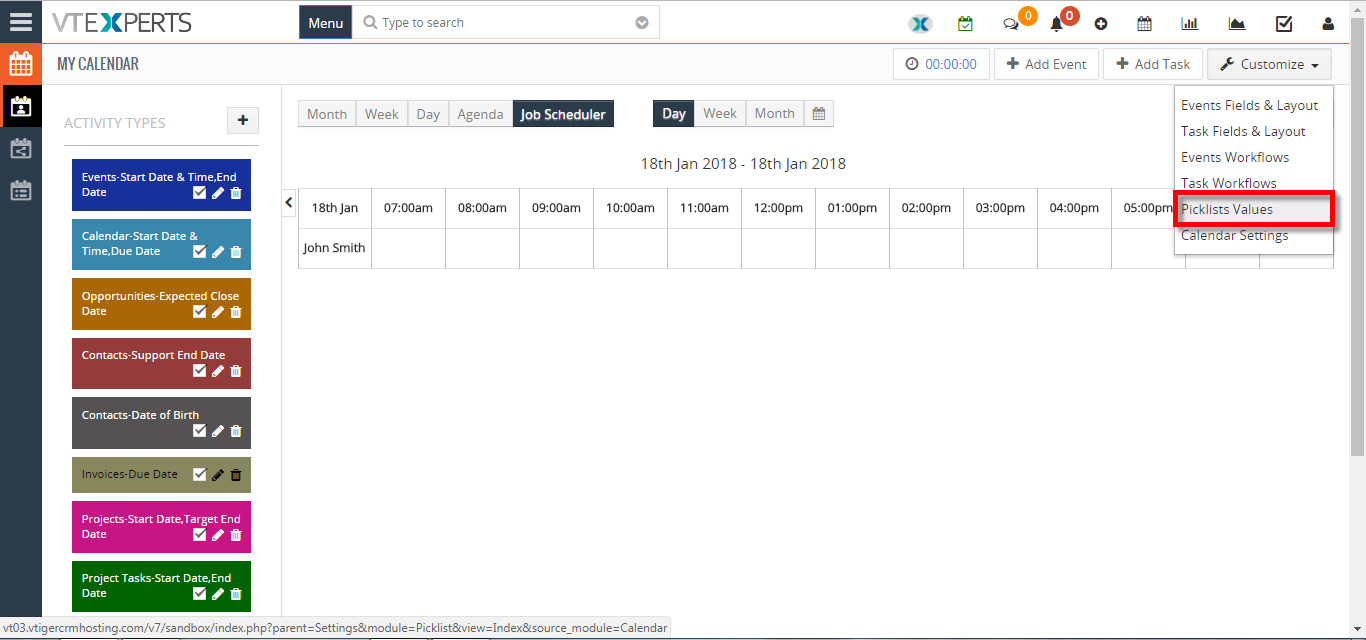This screenshot has height=640, width=1366.
Task: Open the header calendar icon
Action: tap(1145, 23)
